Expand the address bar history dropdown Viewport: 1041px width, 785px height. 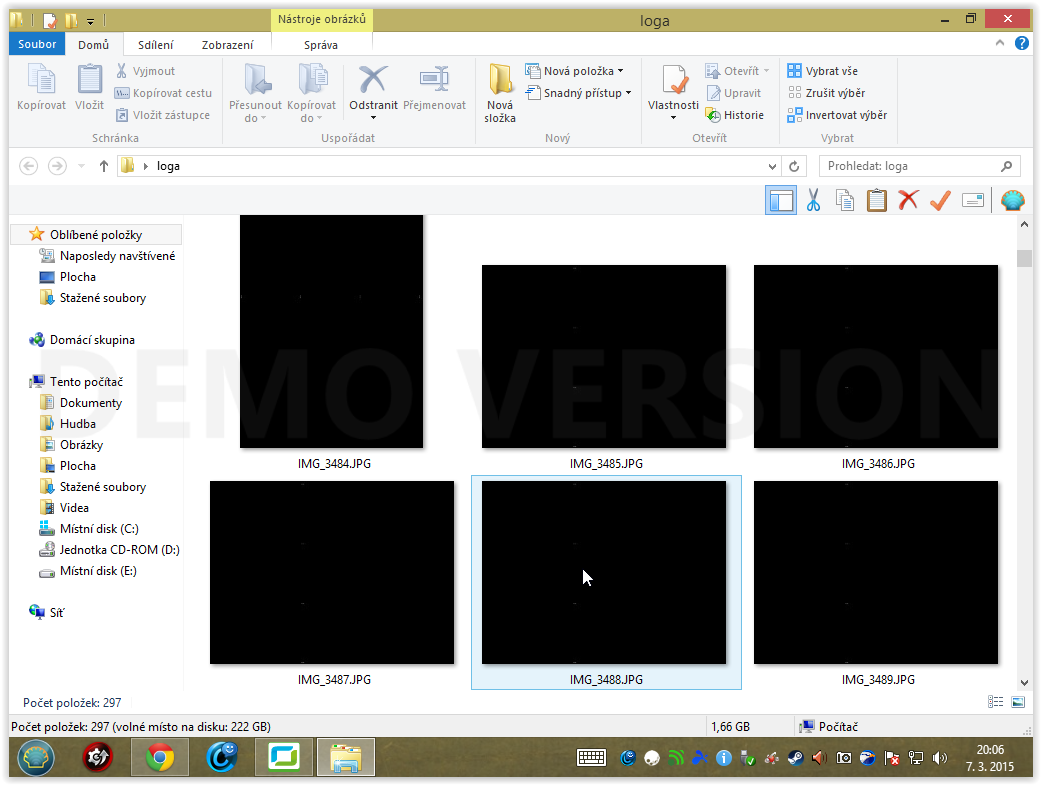772,166
